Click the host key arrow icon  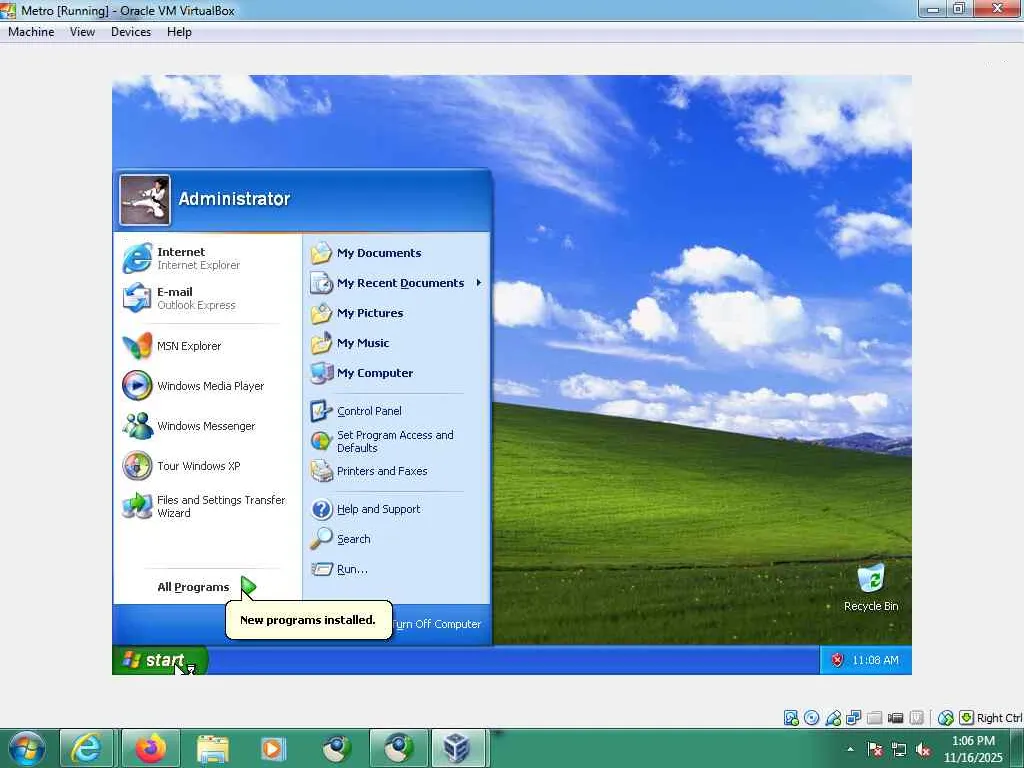click(x=966, y=718)
